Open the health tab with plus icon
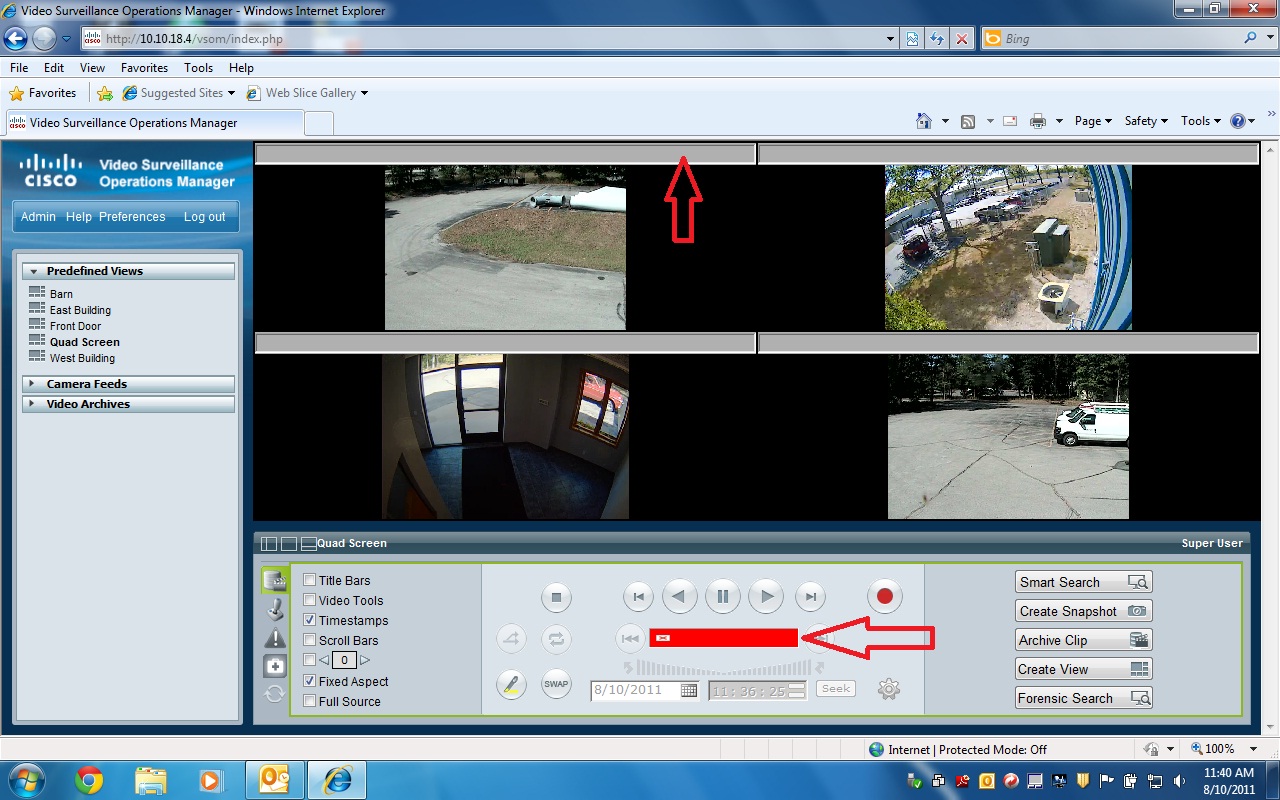Image resolution: width=1280 pixels, height=800 pixels. click(274, 666)
